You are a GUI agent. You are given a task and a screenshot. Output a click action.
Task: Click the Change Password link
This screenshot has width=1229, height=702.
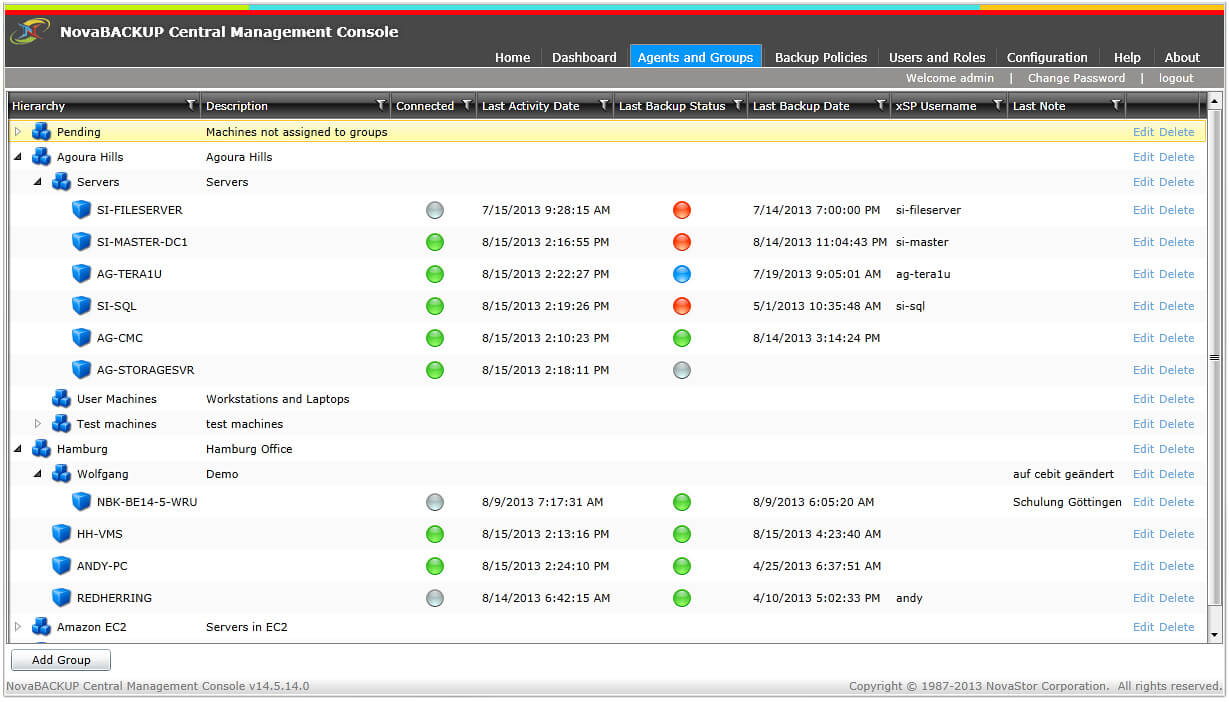click(1076, 78)
